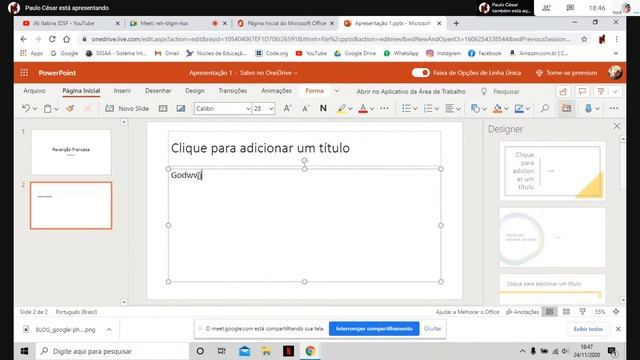This screenshot has height=360, width=640.
Task: Switch to the Design tab
Action: pos(195,91)
